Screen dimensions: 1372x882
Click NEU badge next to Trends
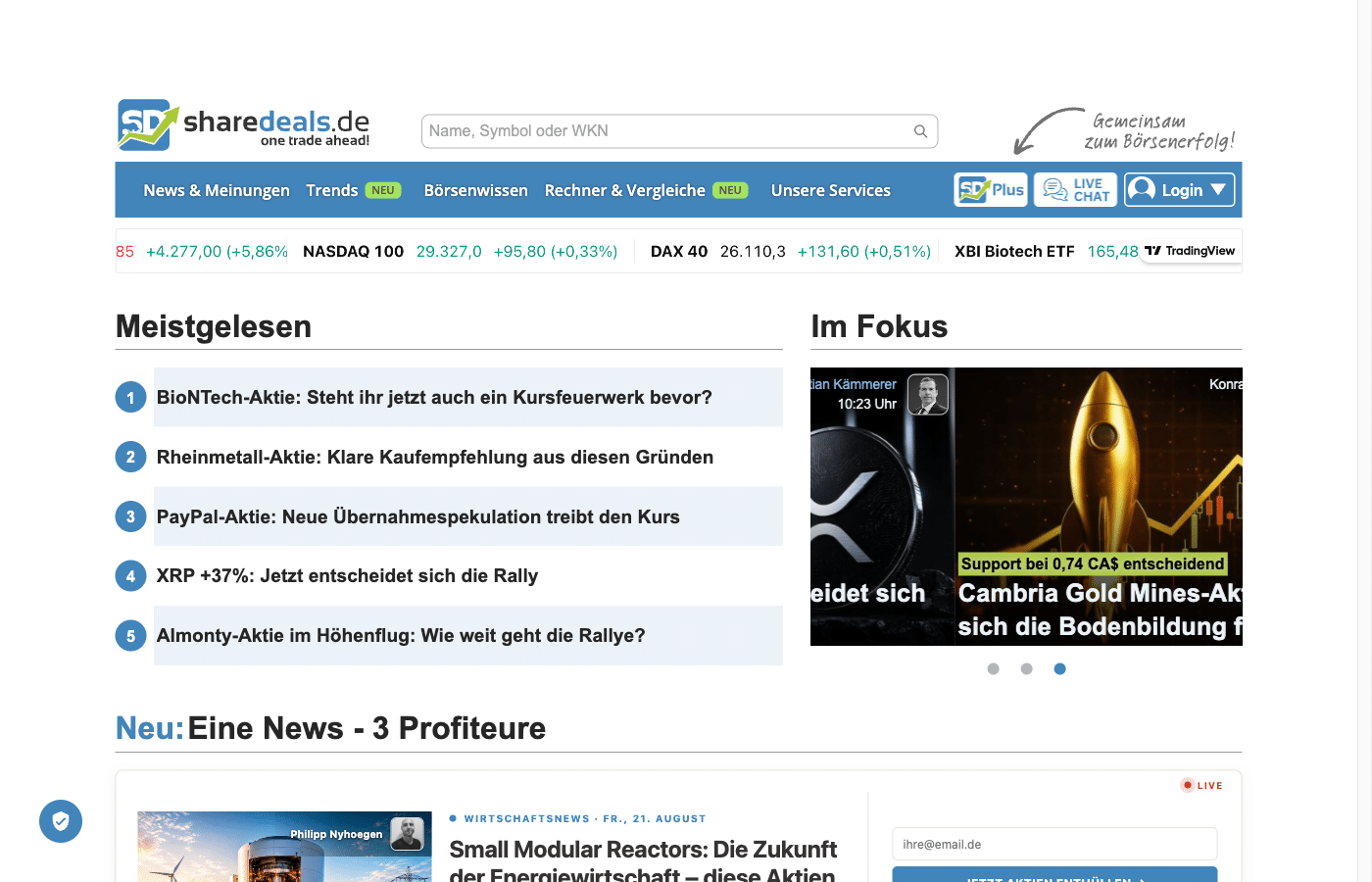383,190
